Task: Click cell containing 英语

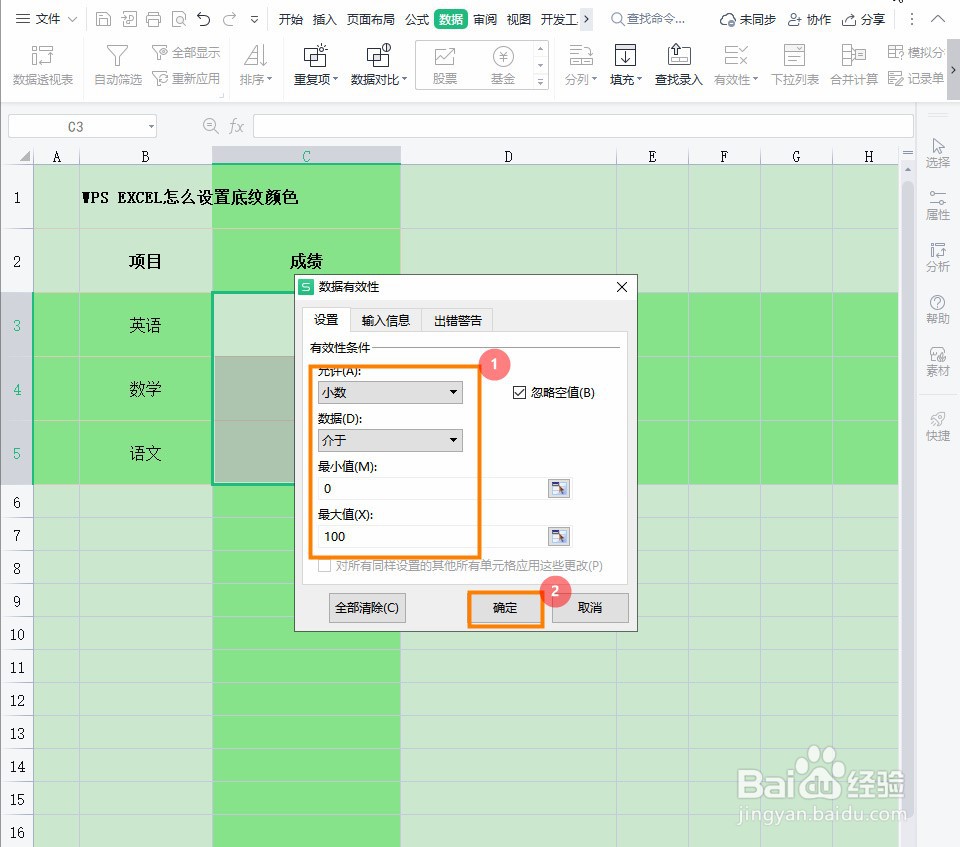Action: coord(145,325)
